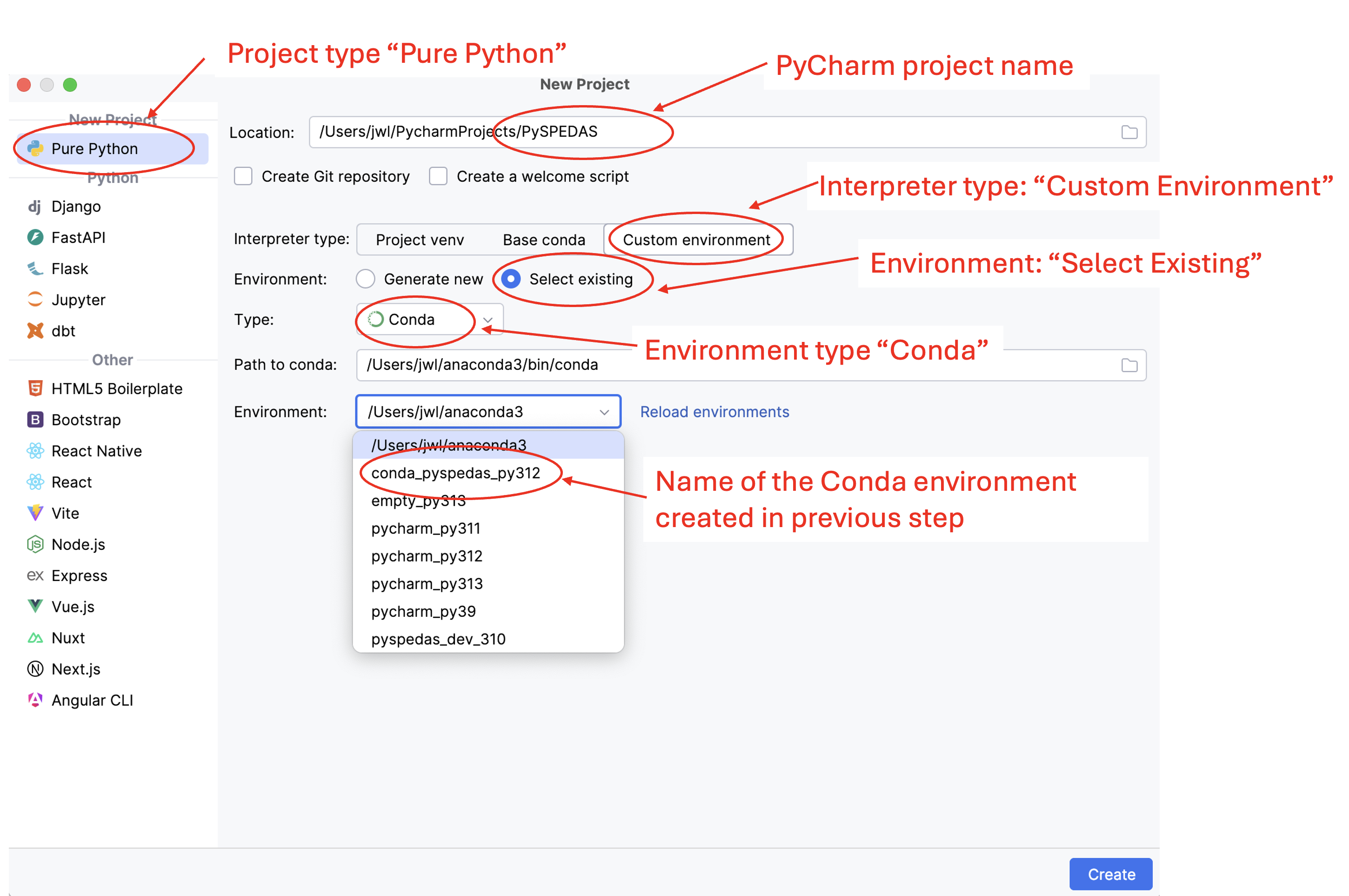Click the Node.js hexagon icon
The width and height of the screenshot is (1349, 896).
[35, 544]
